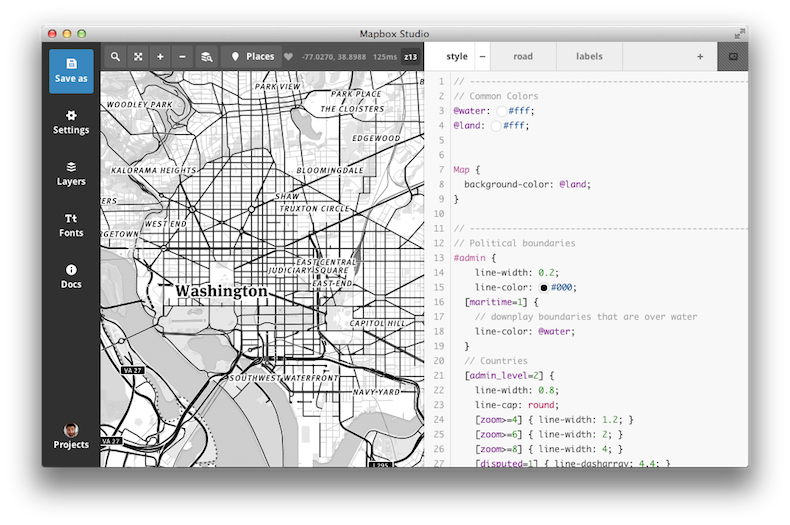Click the 125ms render time readout
Image resolution: width=790 pixels, height=525 pixels.
pyautogui.click(x=385, y=57)
